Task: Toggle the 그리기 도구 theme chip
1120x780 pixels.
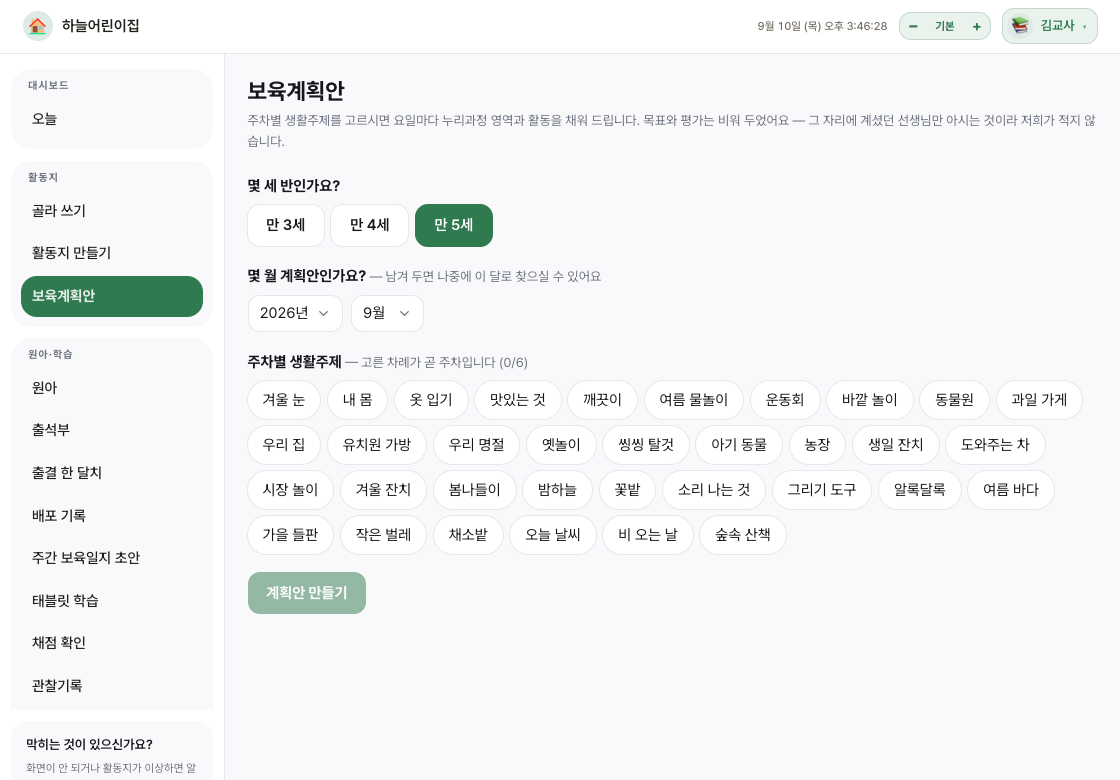Action: (821, 490)
